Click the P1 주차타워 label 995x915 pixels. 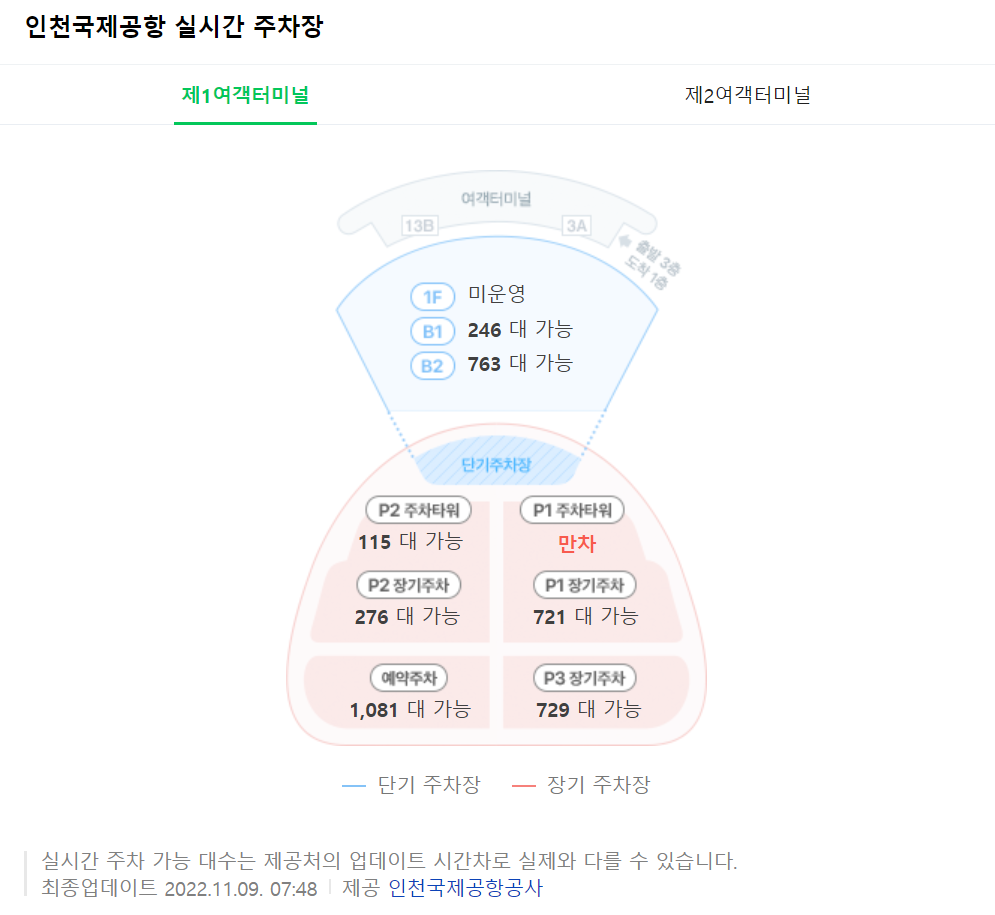point(571,510)
